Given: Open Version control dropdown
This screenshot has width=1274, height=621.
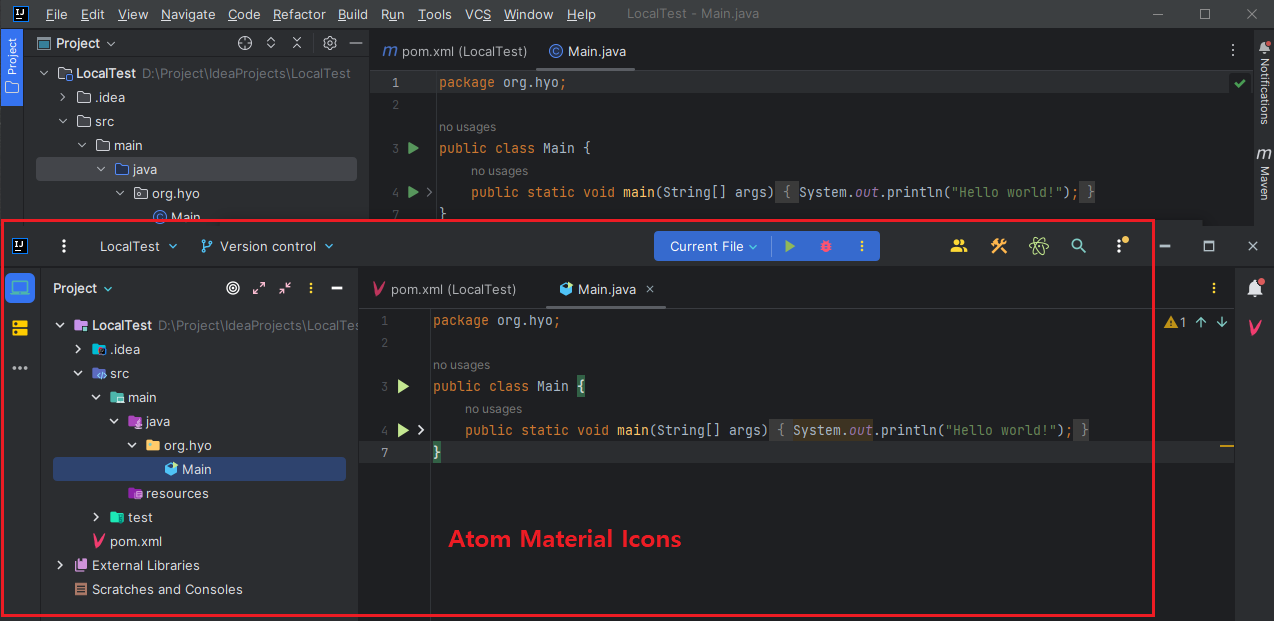Looking at the screenshot, I should 267,246.
